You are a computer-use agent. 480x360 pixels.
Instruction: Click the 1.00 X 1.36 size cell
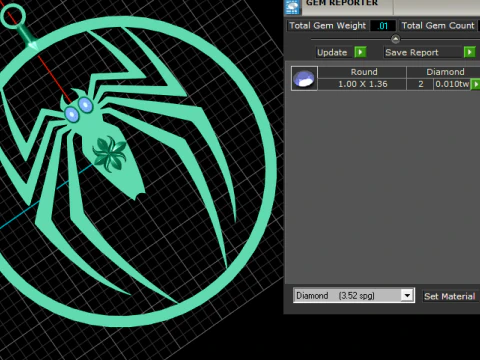[362, 84]
